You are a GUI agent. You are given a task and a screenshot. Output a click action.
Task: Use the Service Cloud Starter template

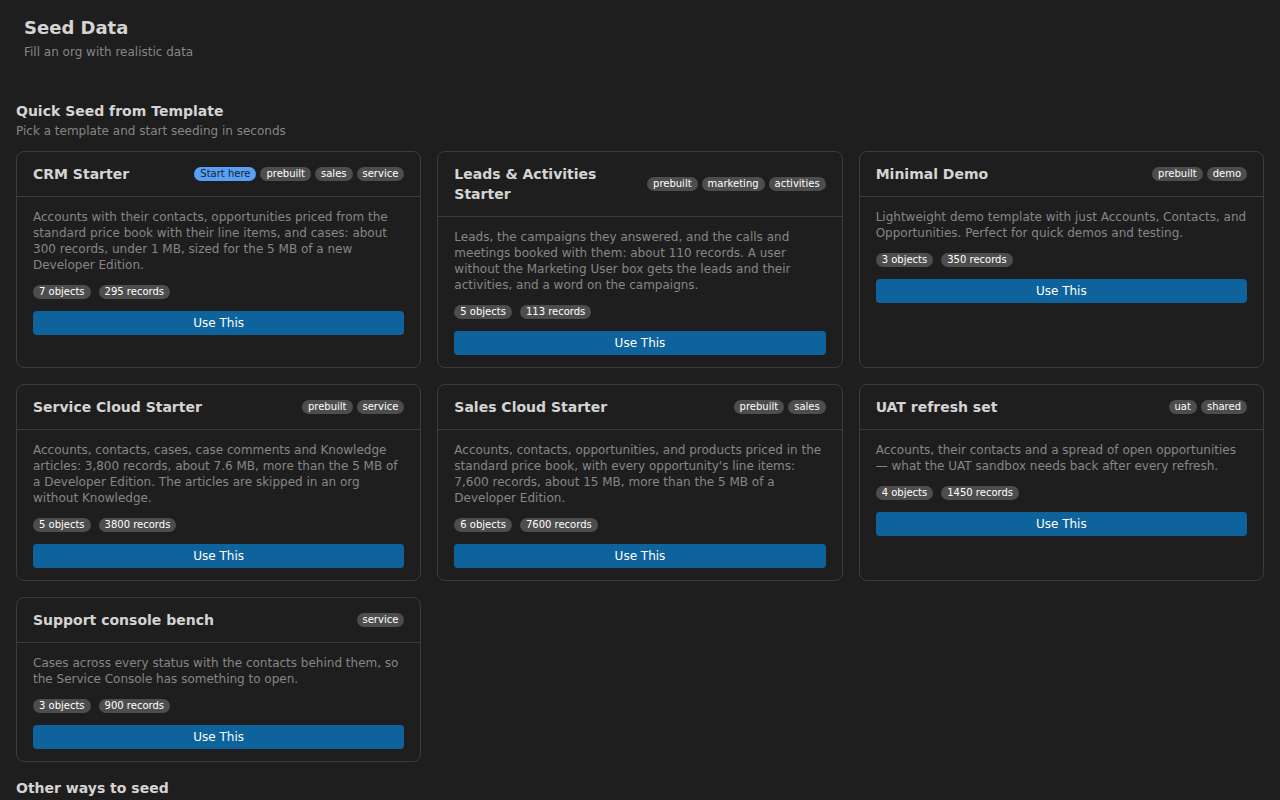(x=218, y=556)
